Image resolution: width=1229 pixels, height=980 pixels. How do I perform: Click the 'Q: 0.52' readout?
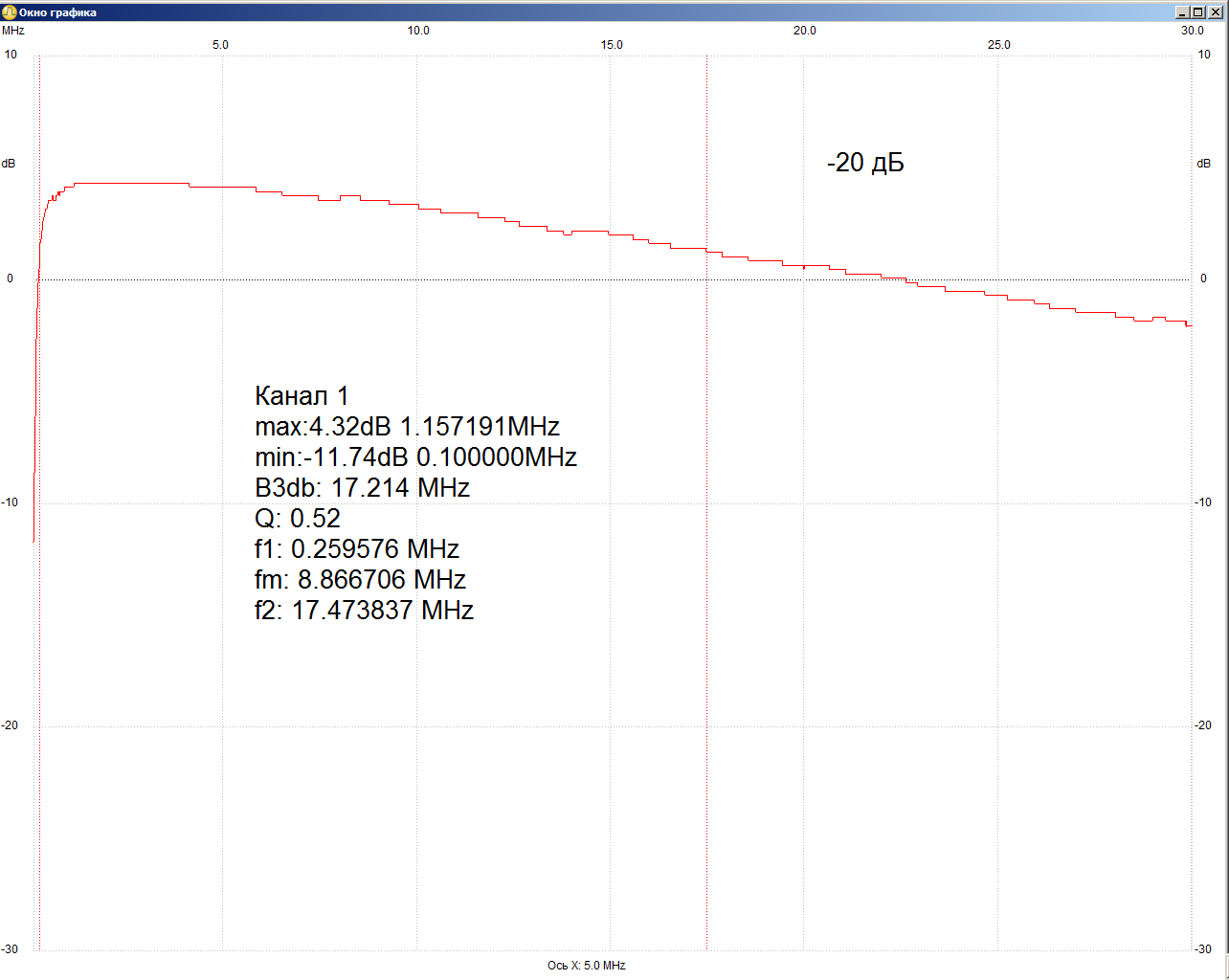pos(298,519)
